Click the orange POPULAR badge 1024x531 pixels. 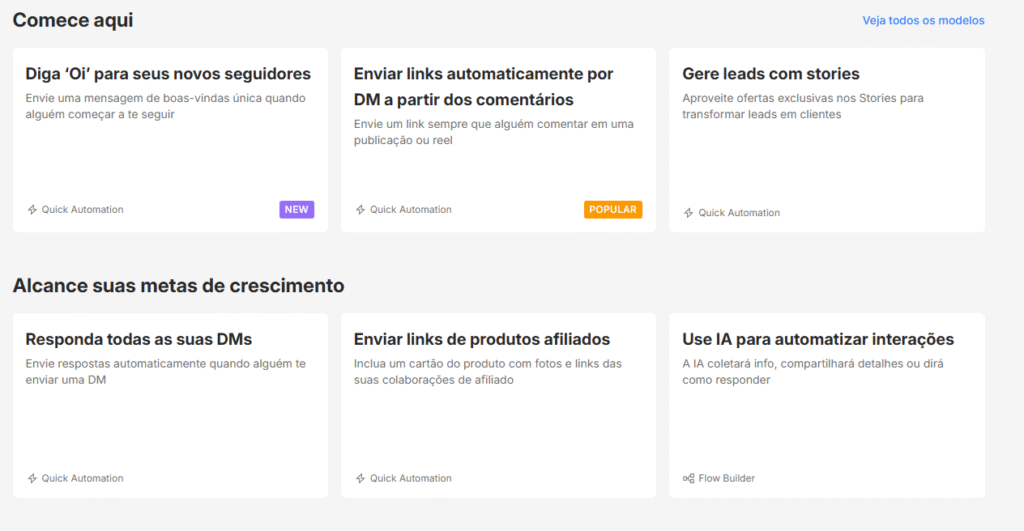[613, 210]
